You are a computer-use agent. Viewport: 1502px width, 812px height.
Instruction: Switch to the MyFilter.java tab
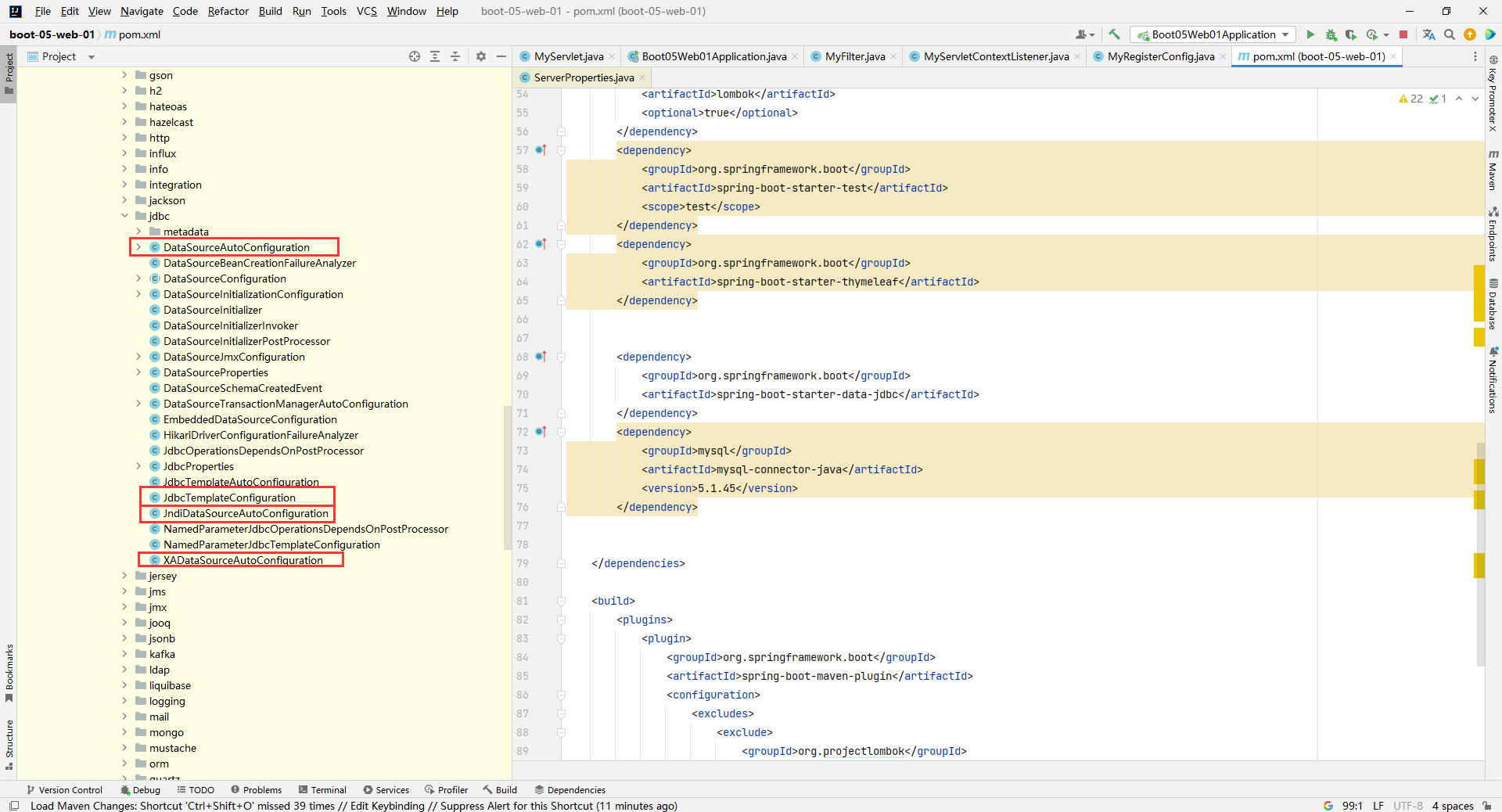click(854, 56)
